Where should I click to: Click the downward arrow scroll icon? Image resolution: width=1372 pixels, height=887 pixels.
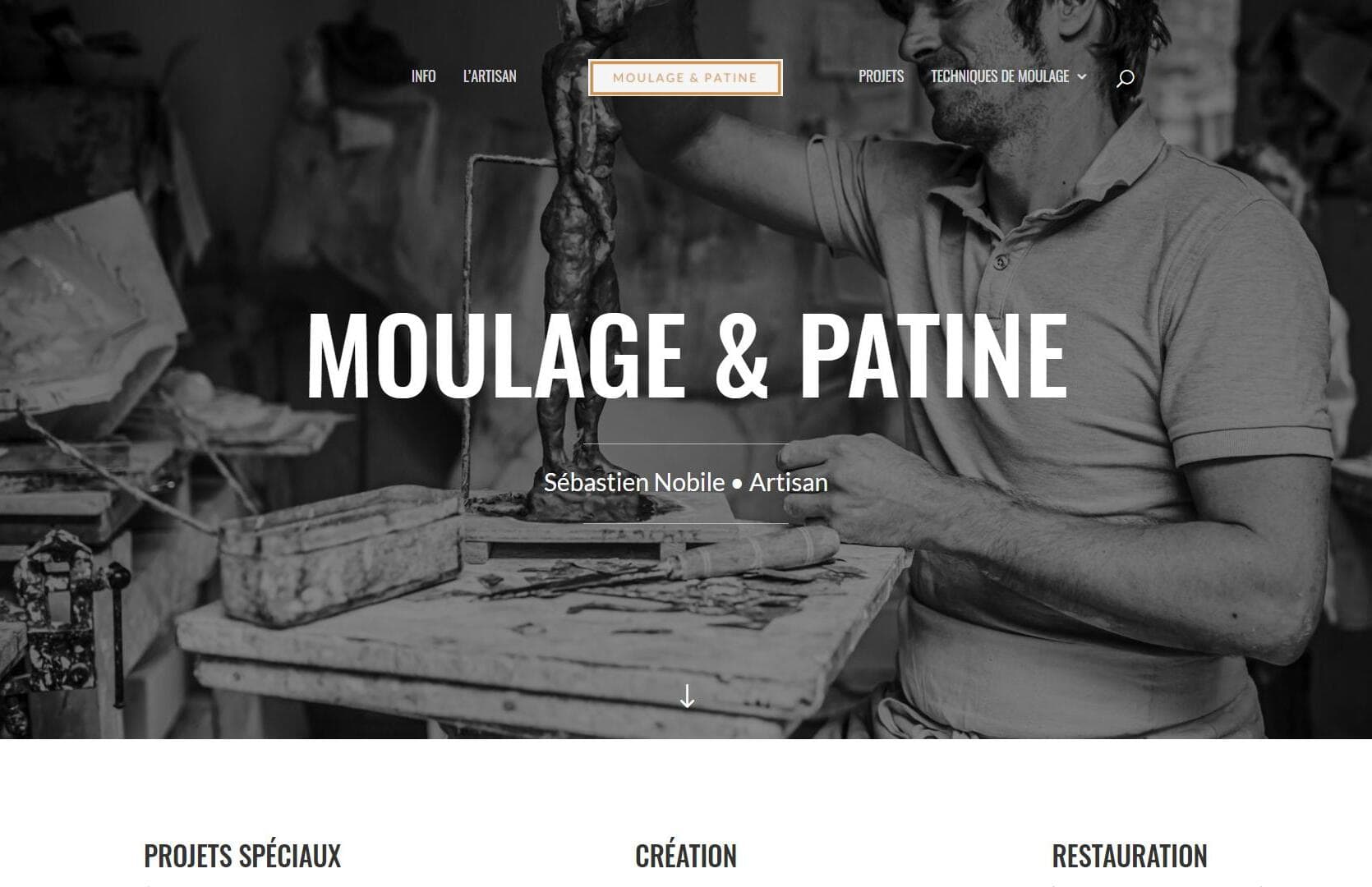[687, 696]
